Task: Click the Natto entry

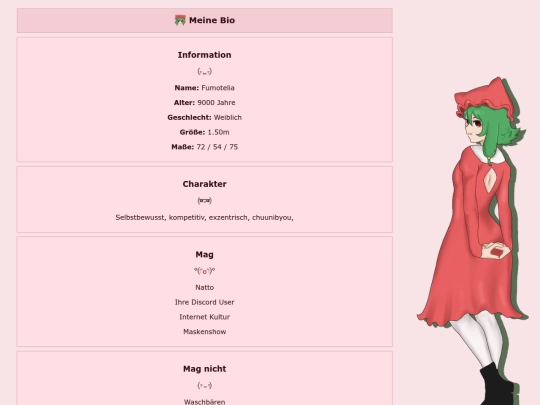Action: point(205,288)
